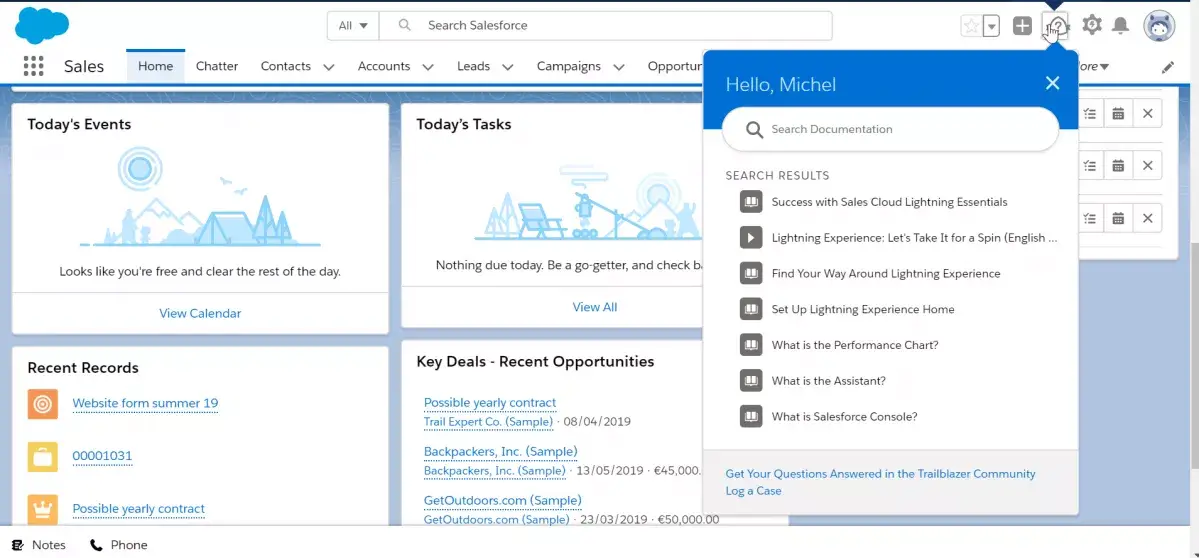Viewport: 1199px width, 558px height.
Task: Click the task-list icon on topmost assistant card
Action: tap(1090, 113)
